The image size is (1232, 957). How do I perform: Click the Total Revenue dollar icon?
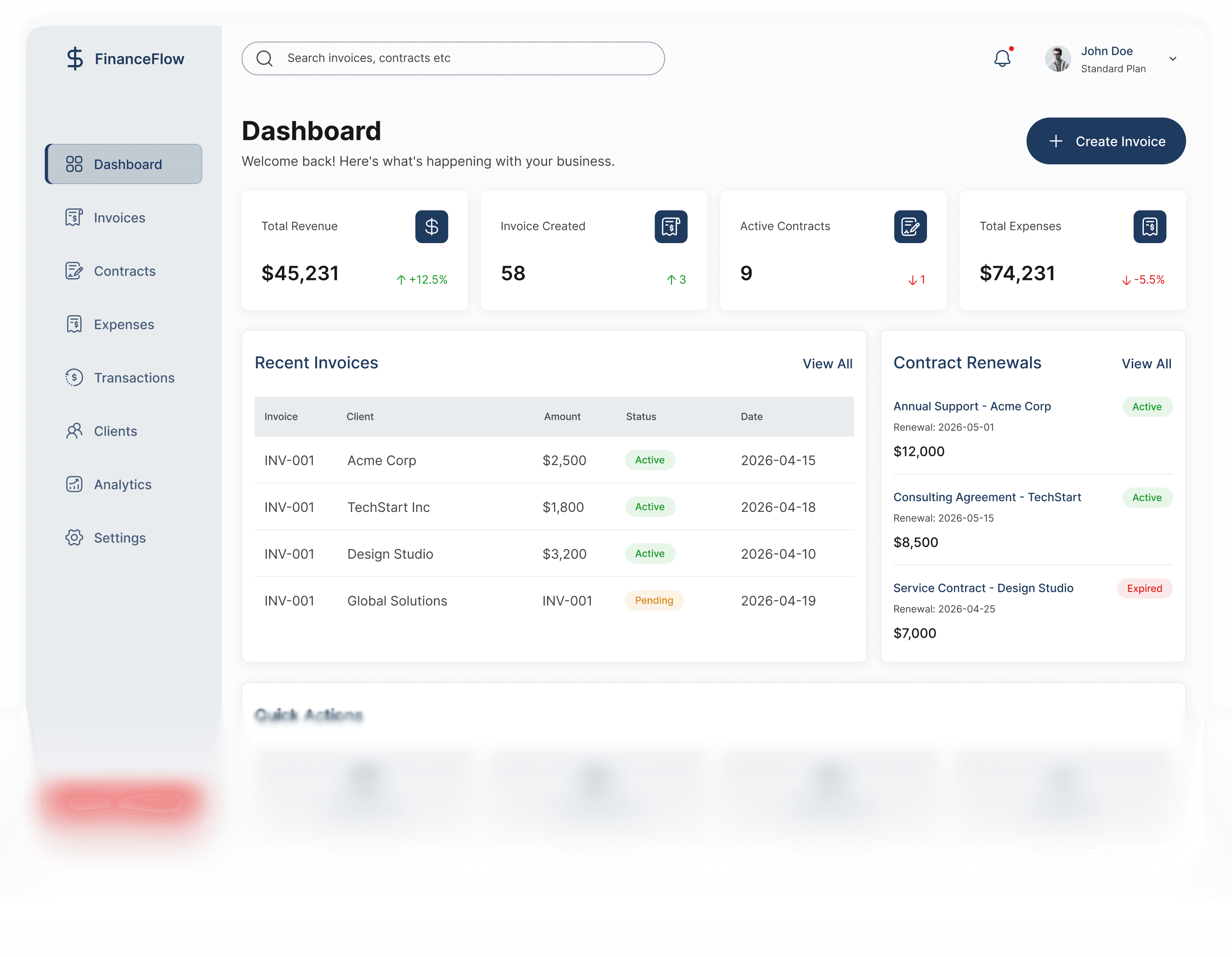[432, 227]
